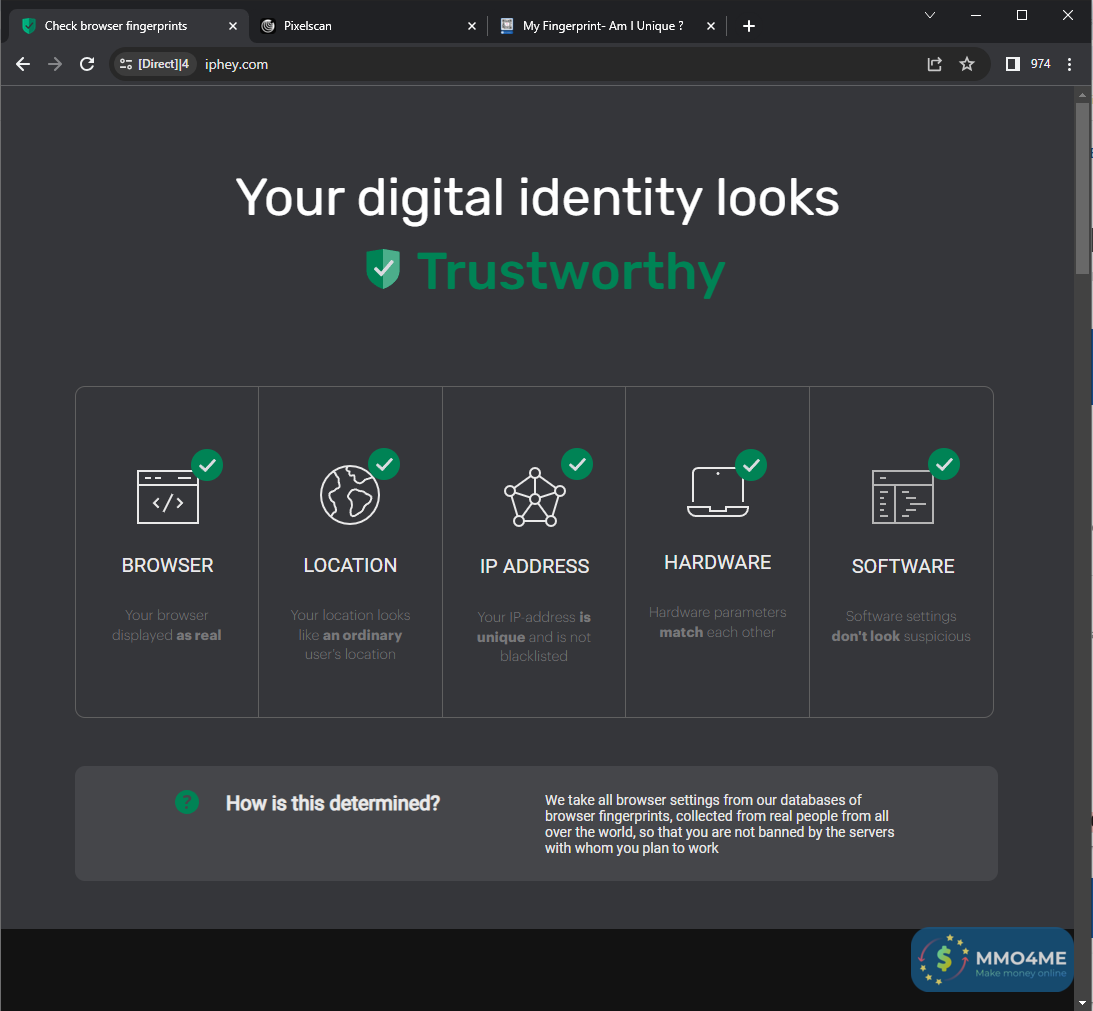The height and width of the screenshot is (1011, 1093).
Task: Click the share page icon
Action: tap(935, 64)
